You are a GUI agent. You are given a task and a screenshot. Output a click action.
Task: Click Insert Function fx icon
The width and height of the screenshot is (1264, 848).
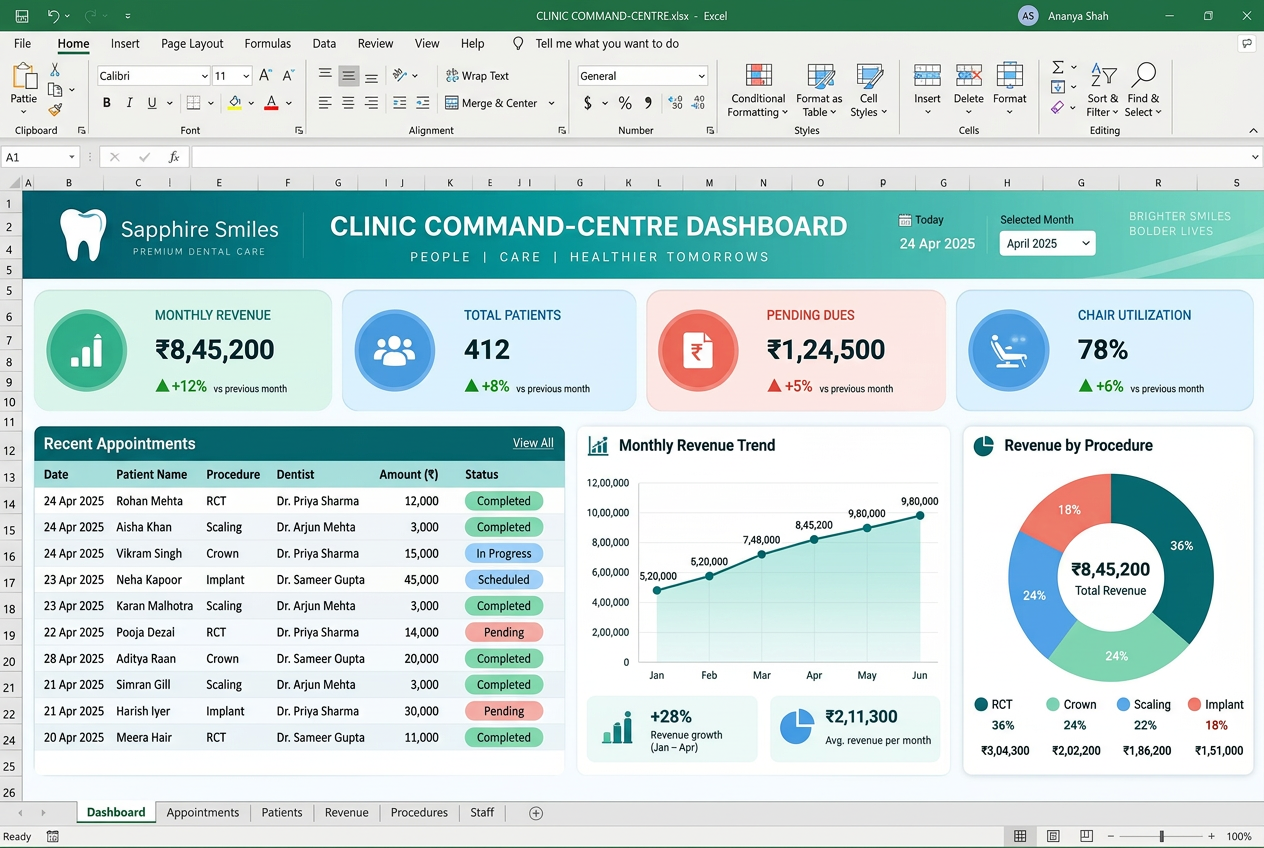pyautogui.click(x=174, y=157)
